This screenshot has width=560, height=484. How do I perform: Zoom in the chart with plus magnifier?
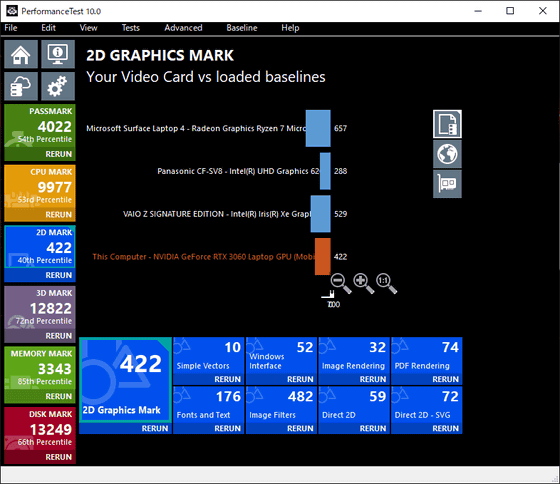[x=364, y=284]
